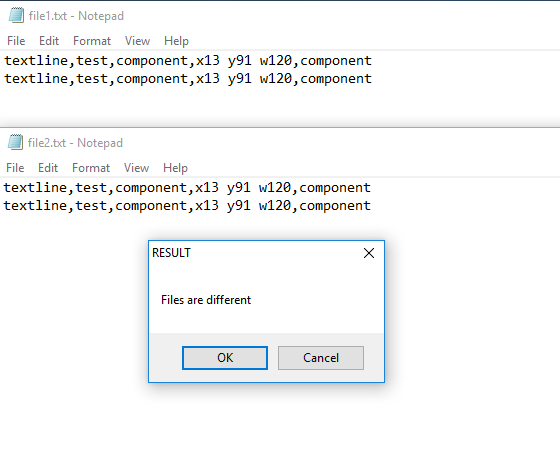This screenshot has height=457, width=560.
Task: Place cursor in second line of file1.txt
Action: click(x=188, y=79)
